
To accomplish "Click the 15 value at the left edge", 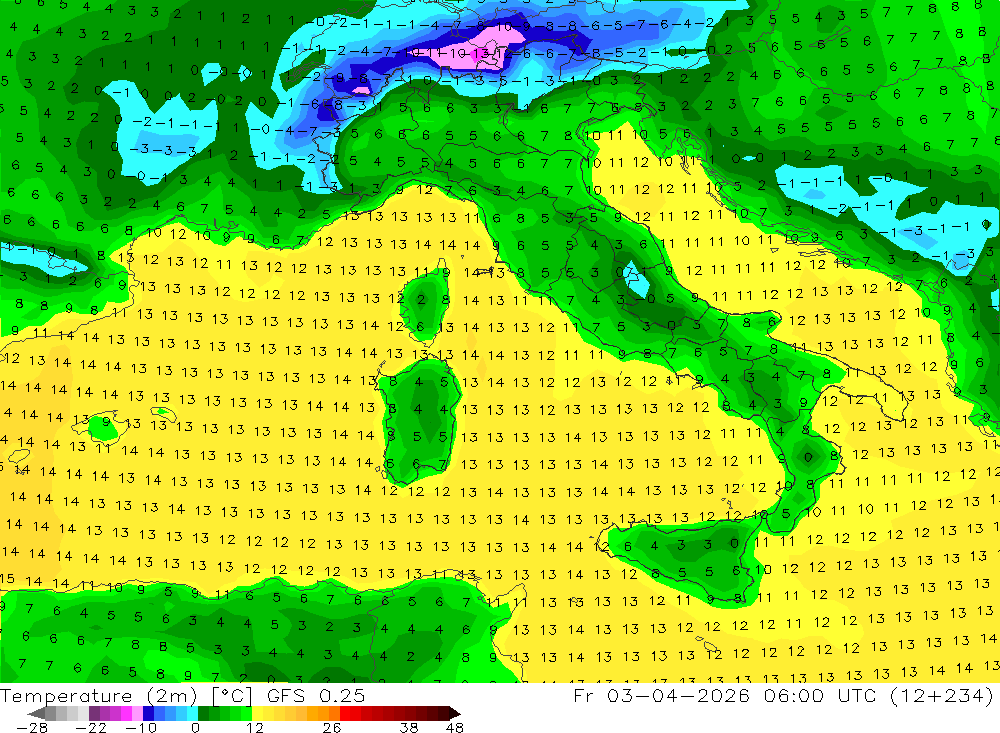I will (6, 579).
